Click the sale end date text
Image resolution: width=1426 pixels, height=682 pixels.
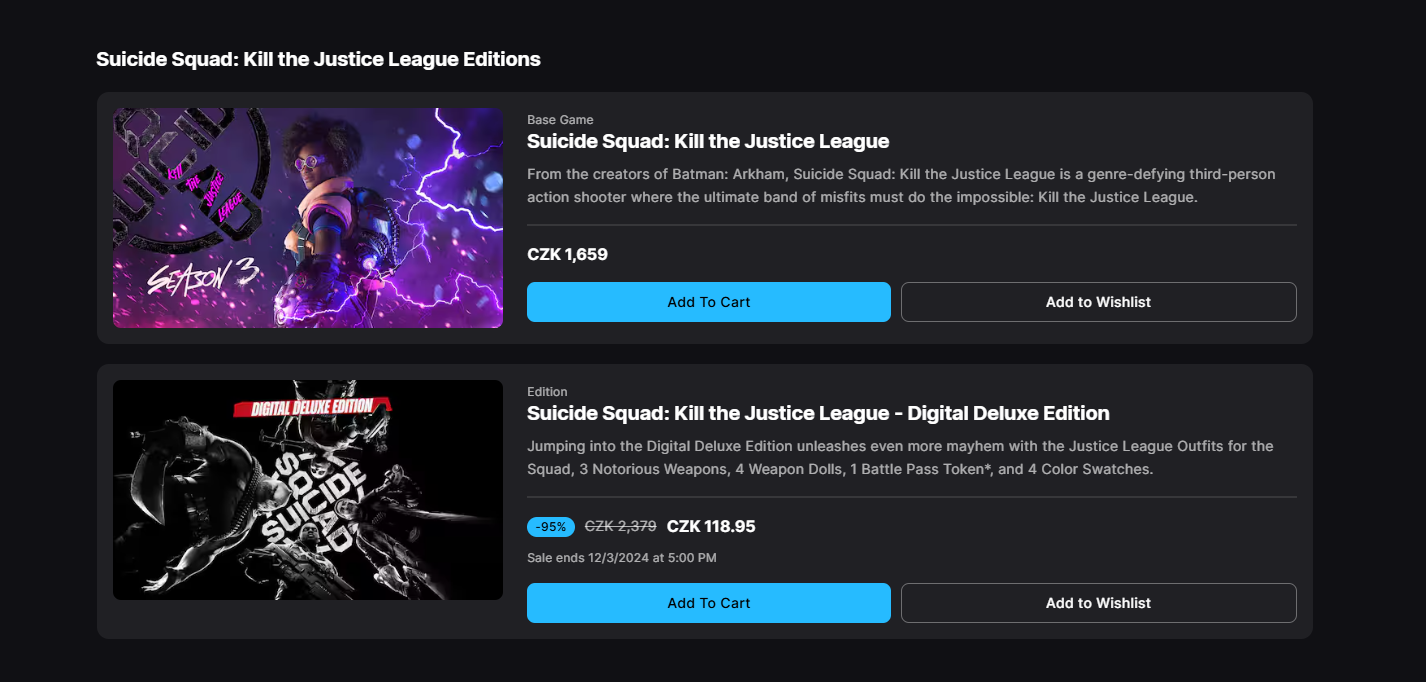tap(621, 558)
